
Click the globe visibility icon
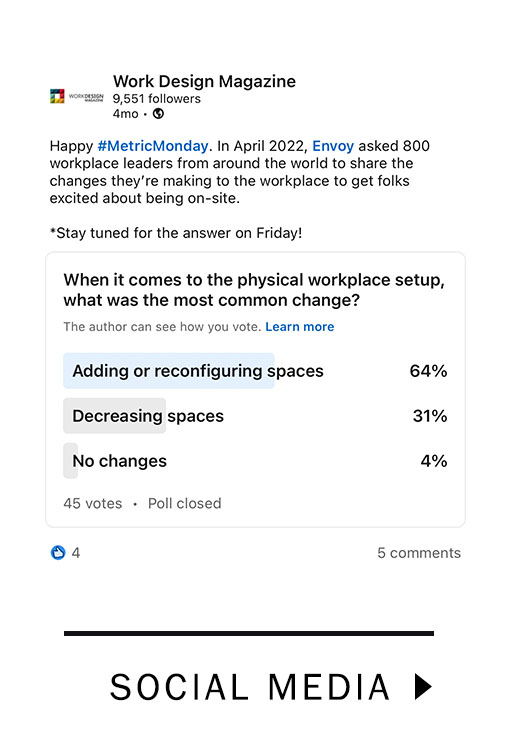pyautogui.click(x=158, y=114)
